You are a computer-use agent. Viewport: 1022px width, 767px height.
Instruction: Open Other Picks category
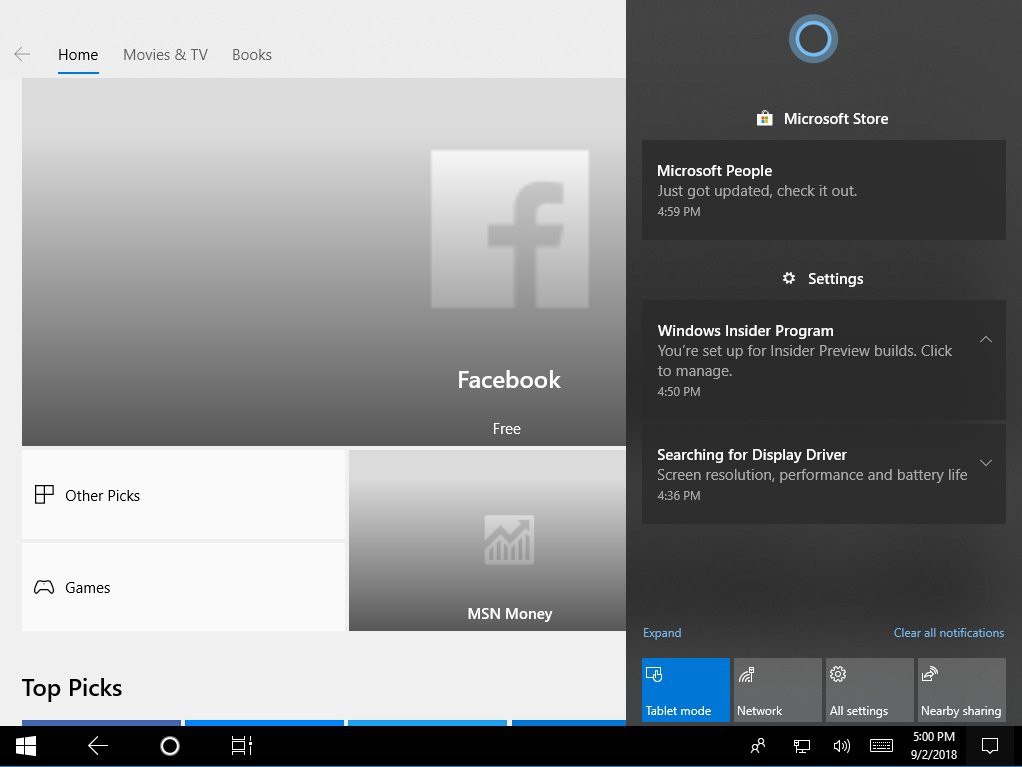click(x=183, y=495)
